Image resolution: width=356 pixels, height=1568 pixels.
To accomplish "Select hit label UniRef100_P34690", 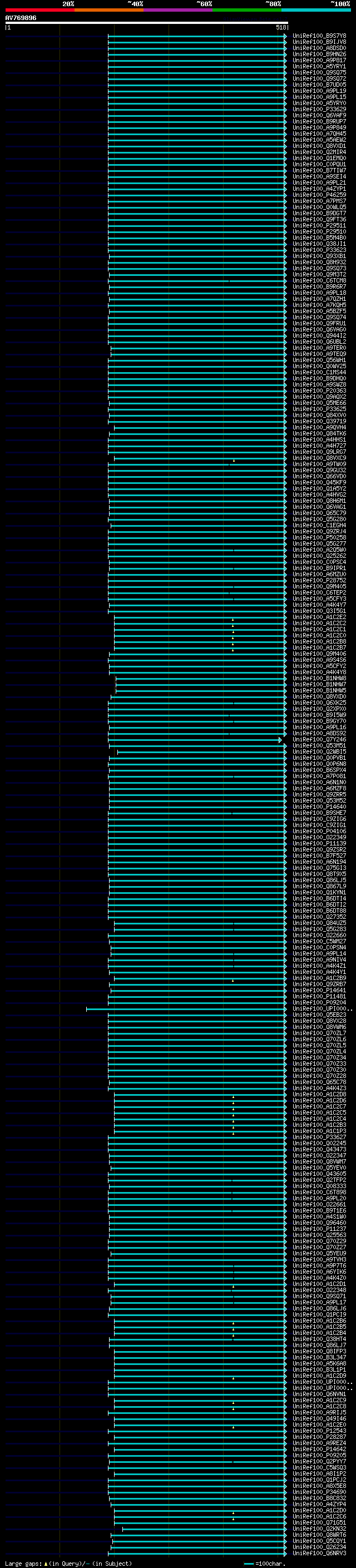I will click(x=319, y=1492).
